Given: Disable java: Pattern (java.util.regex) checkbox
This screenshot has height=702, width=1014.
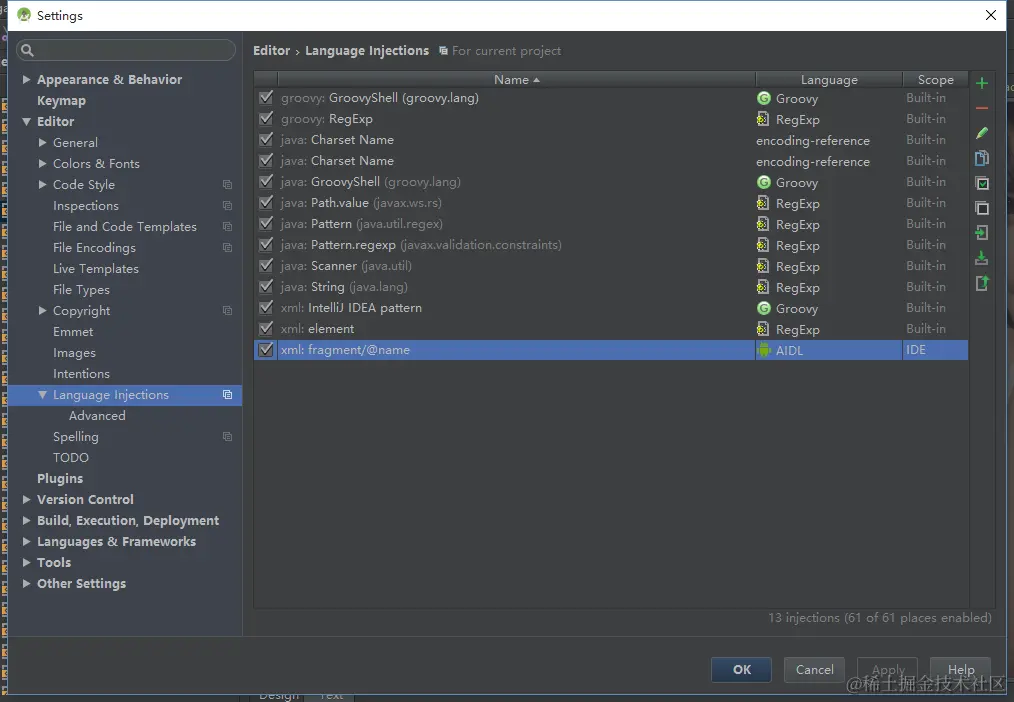Looking at the screenshot, I should pos(266,224).
